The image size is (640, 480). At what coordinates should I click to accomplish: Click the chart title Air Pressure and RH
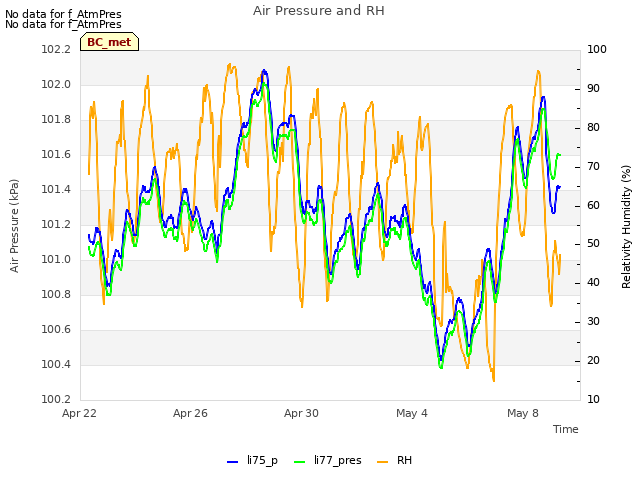(319, 11)
